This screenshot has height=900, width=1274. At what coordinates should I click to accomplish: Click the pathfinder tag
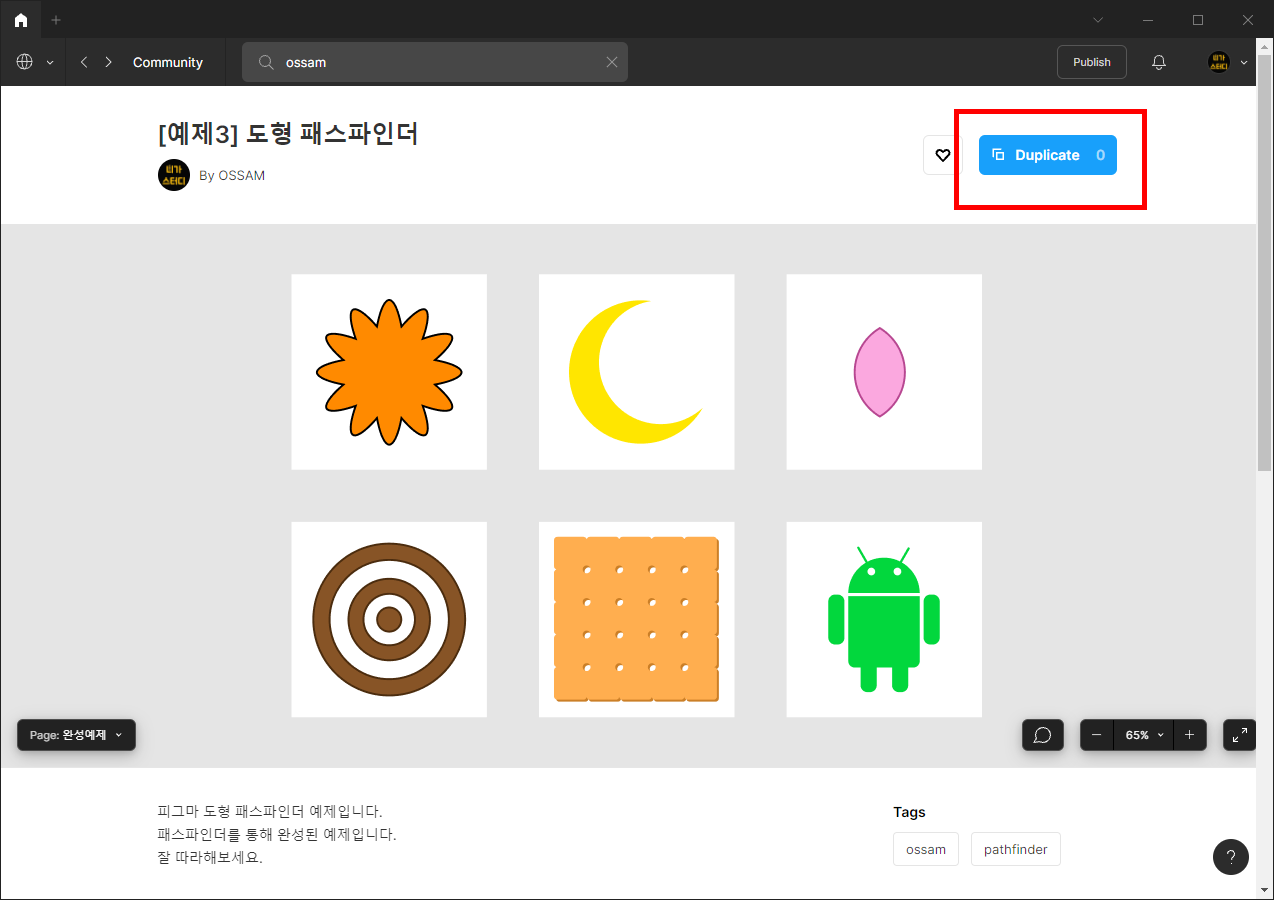1016,849
